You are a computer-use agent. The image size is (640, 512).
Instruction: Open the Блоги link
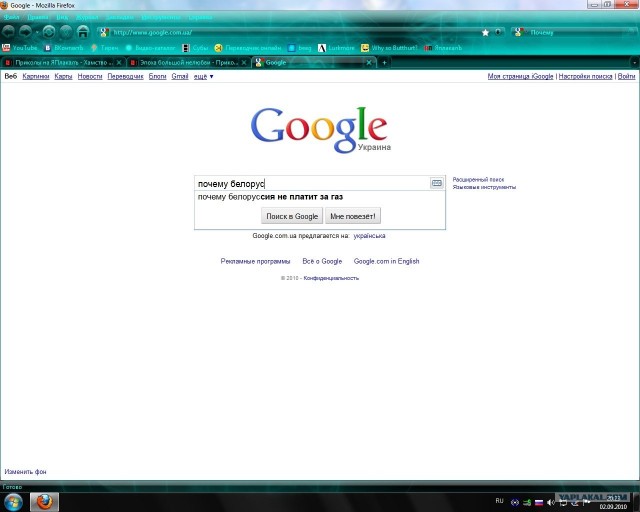click(158, 76)
